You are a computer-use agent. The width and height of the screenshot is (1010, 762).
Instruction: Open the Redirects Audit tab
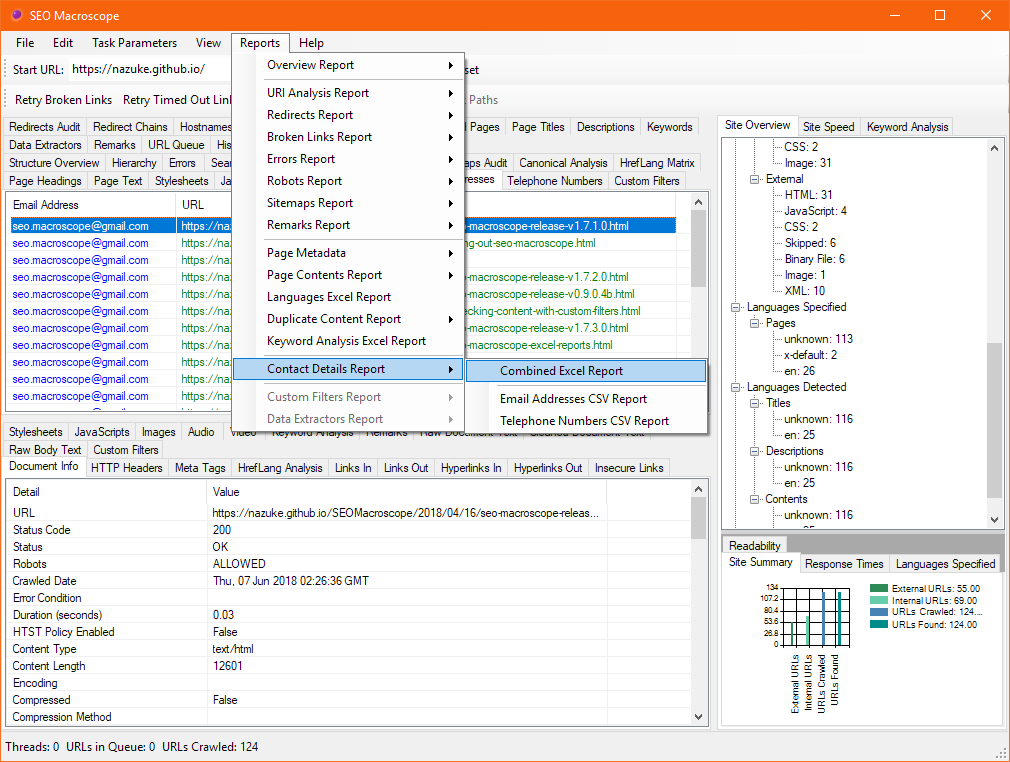pos(44,127)
